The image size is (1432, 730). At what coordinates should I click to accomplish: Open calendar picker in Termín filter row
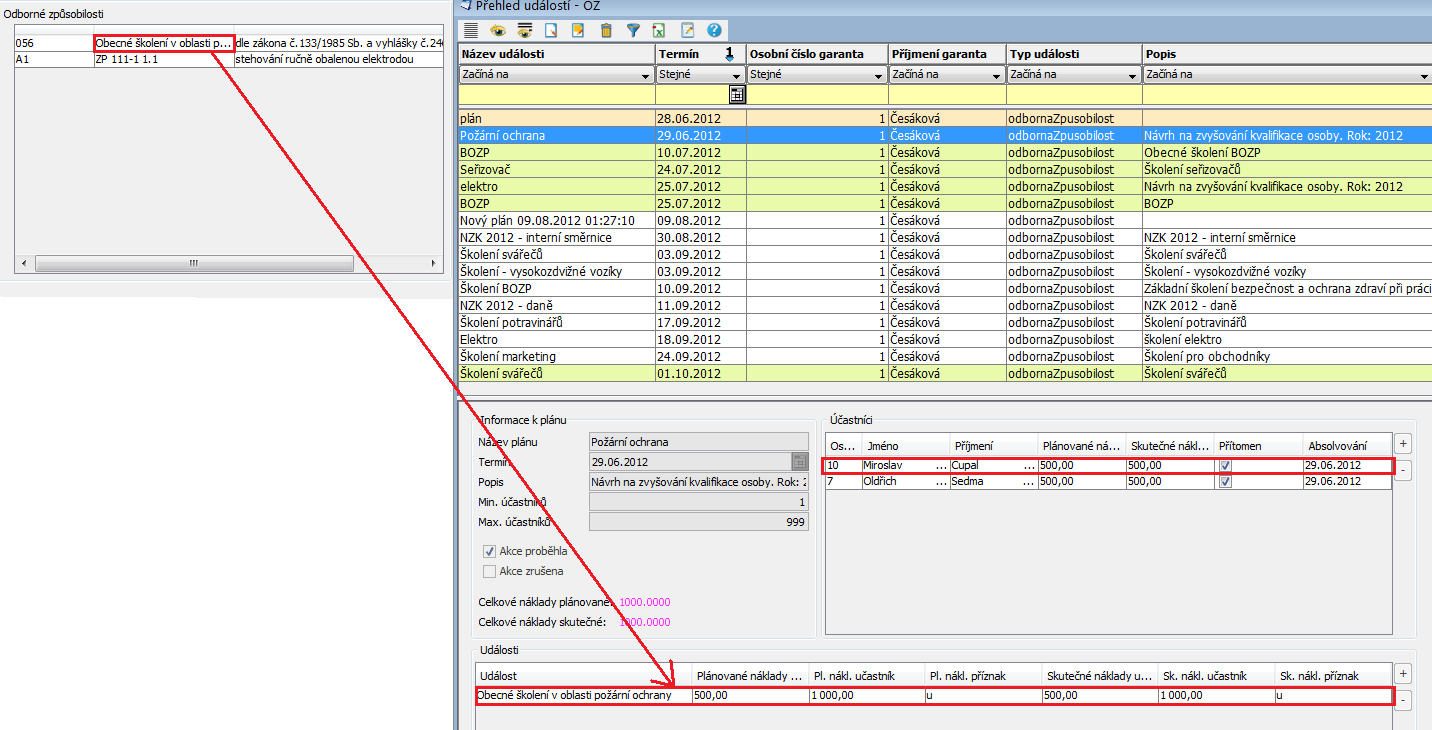tap(737, 95)
